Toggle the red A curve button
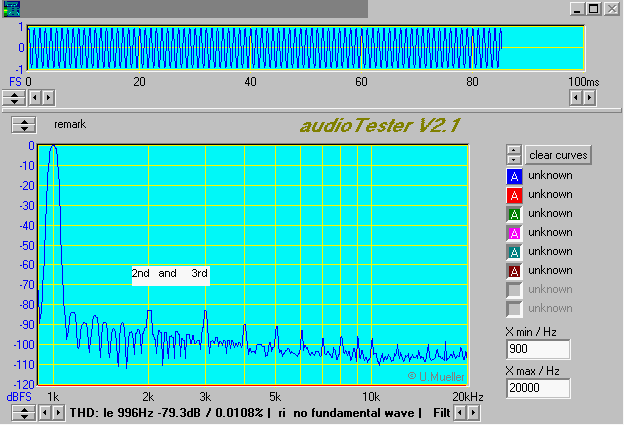The width and height of the screenshot is (624, 425). (514, 195)
